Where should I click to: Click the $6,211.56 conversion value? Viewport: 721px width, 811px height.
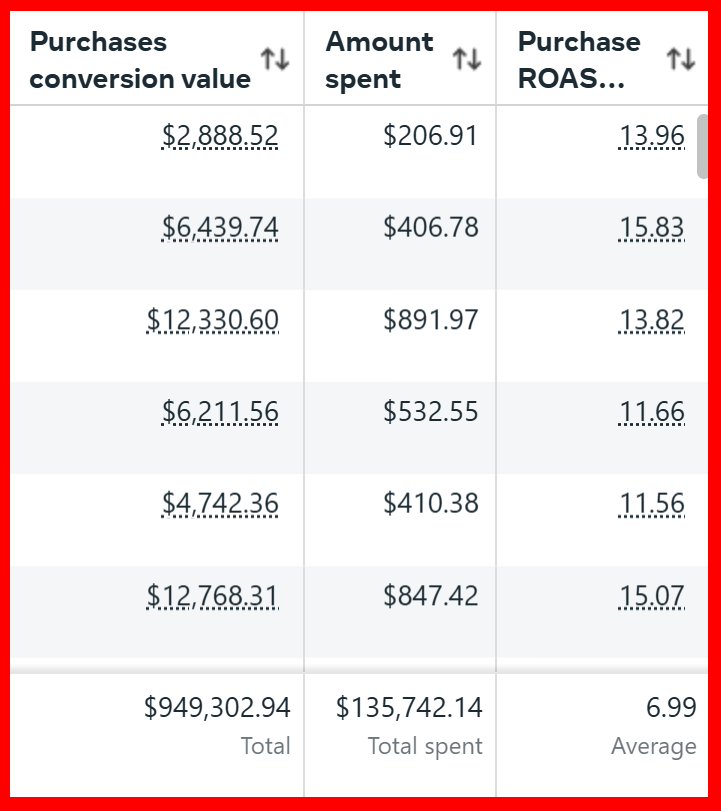(x=220, y=412)
